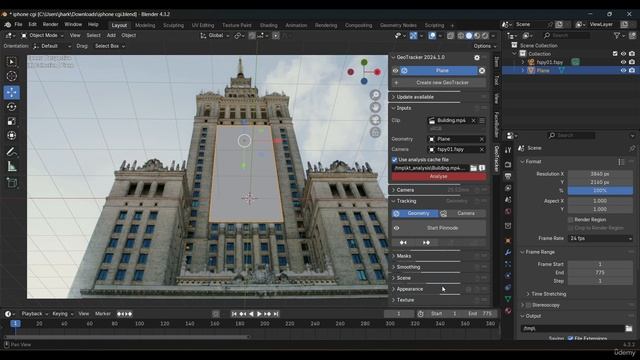This screenshot has width=640, height=360.
Task: Click Create new GeoTracker button
Action: point(439,82)
